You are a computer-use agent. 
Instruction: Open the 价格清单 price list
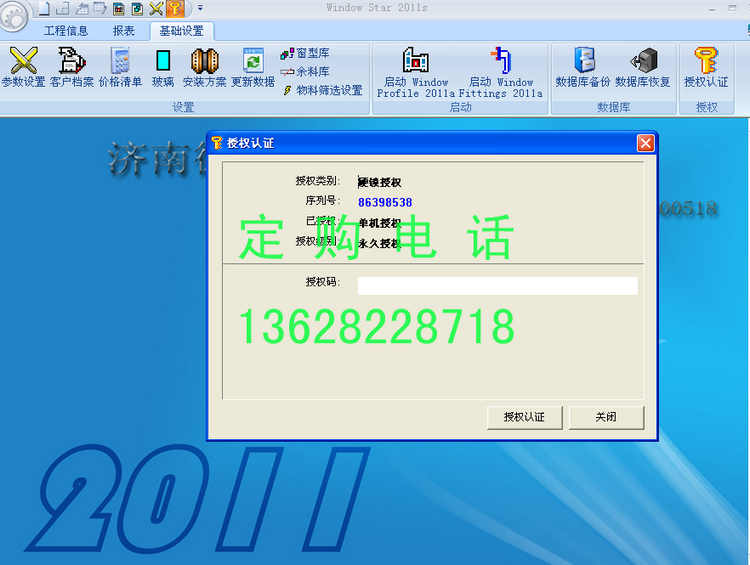(x=120, y=67)
